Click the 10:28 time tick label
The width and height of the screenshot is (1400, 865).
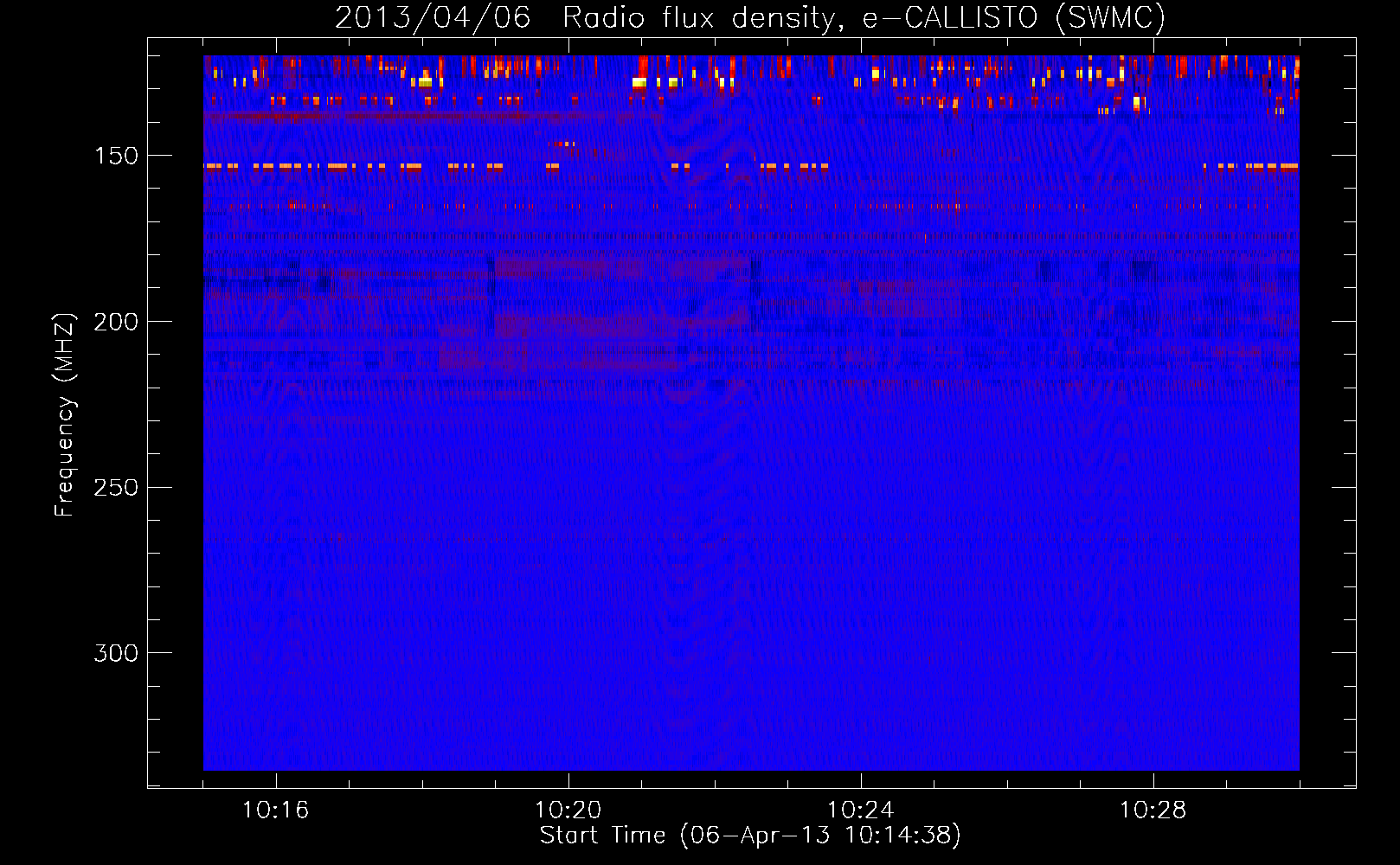1153,811
